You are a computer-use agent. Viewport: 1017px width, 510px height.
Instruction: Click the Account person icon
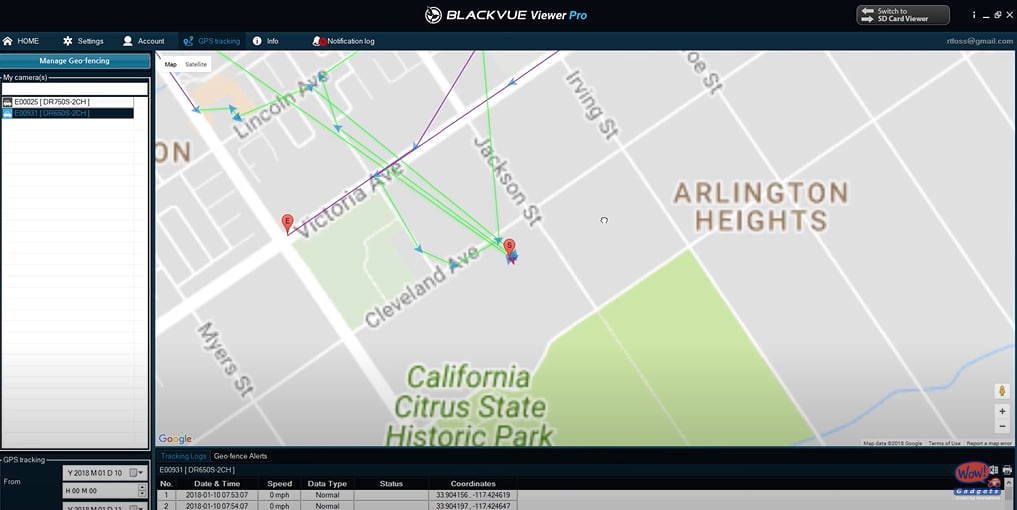pyautogui.click(x=128, y=41)
